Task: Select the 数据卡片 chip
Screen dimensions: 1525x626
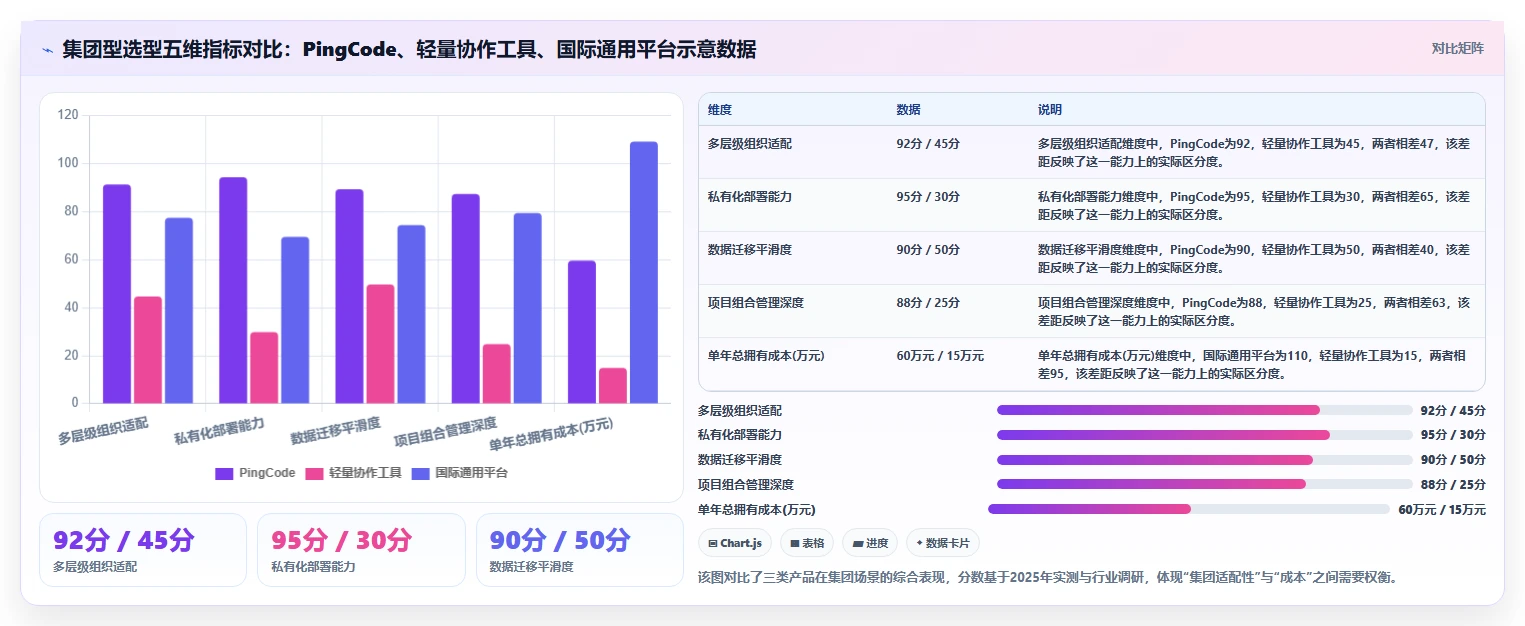Action: [942, 543]
